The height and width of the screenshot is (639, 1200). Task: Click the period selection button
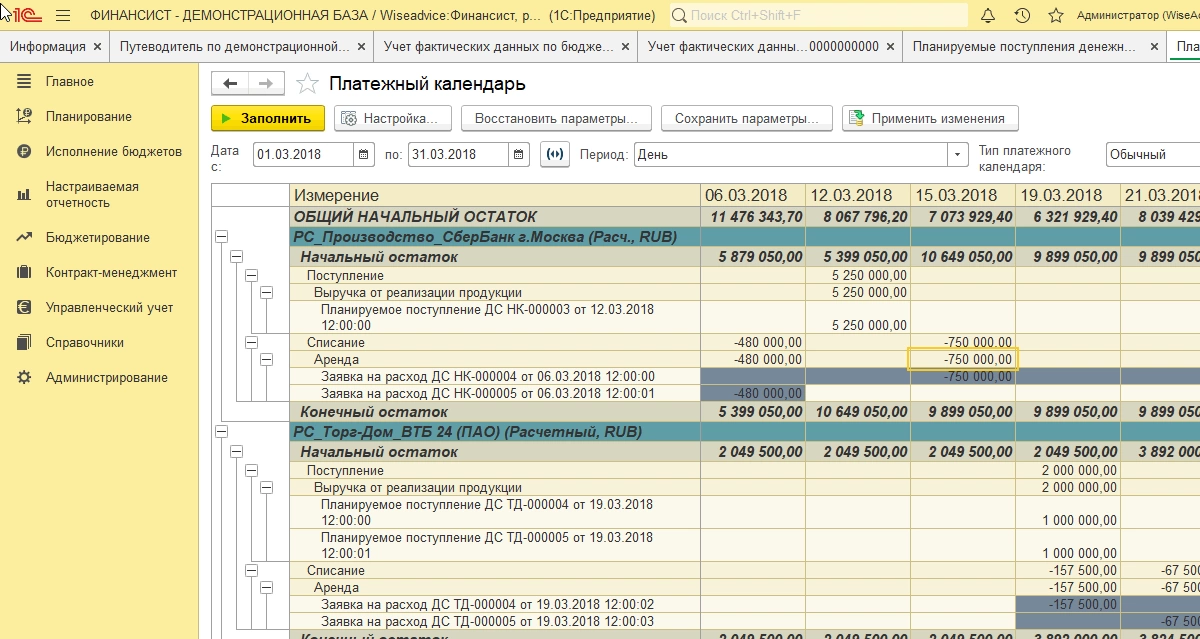[555, 155]
